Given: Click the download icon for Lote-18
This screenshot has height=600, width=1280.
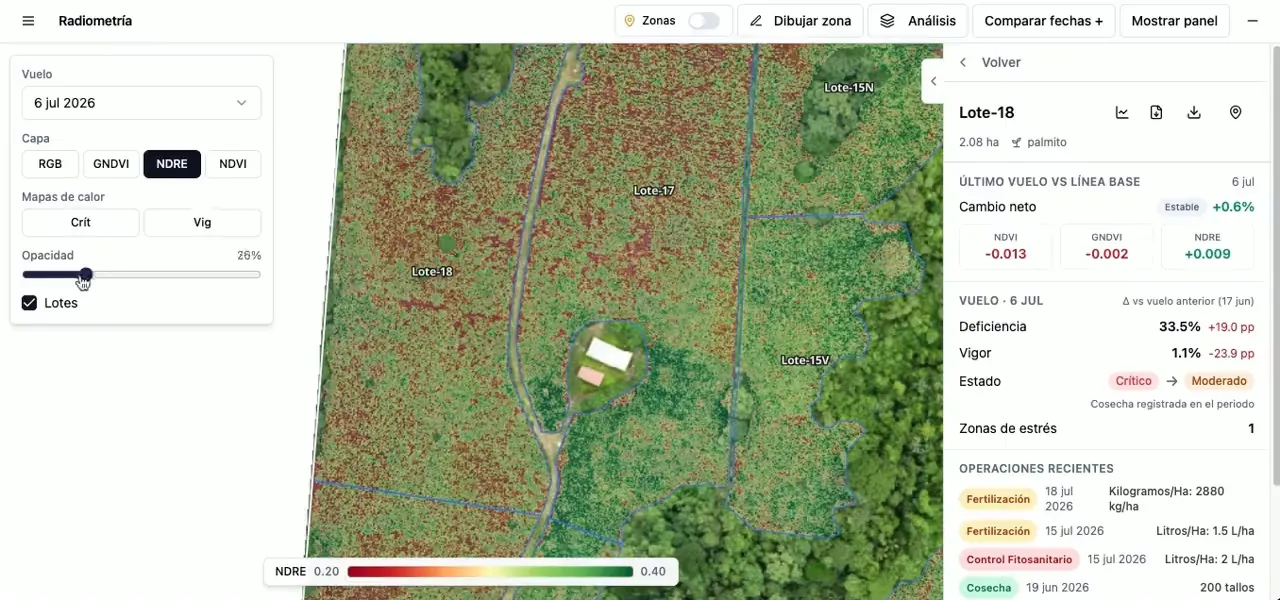Looking at the screenshot, I should [x=1194, y=113].
